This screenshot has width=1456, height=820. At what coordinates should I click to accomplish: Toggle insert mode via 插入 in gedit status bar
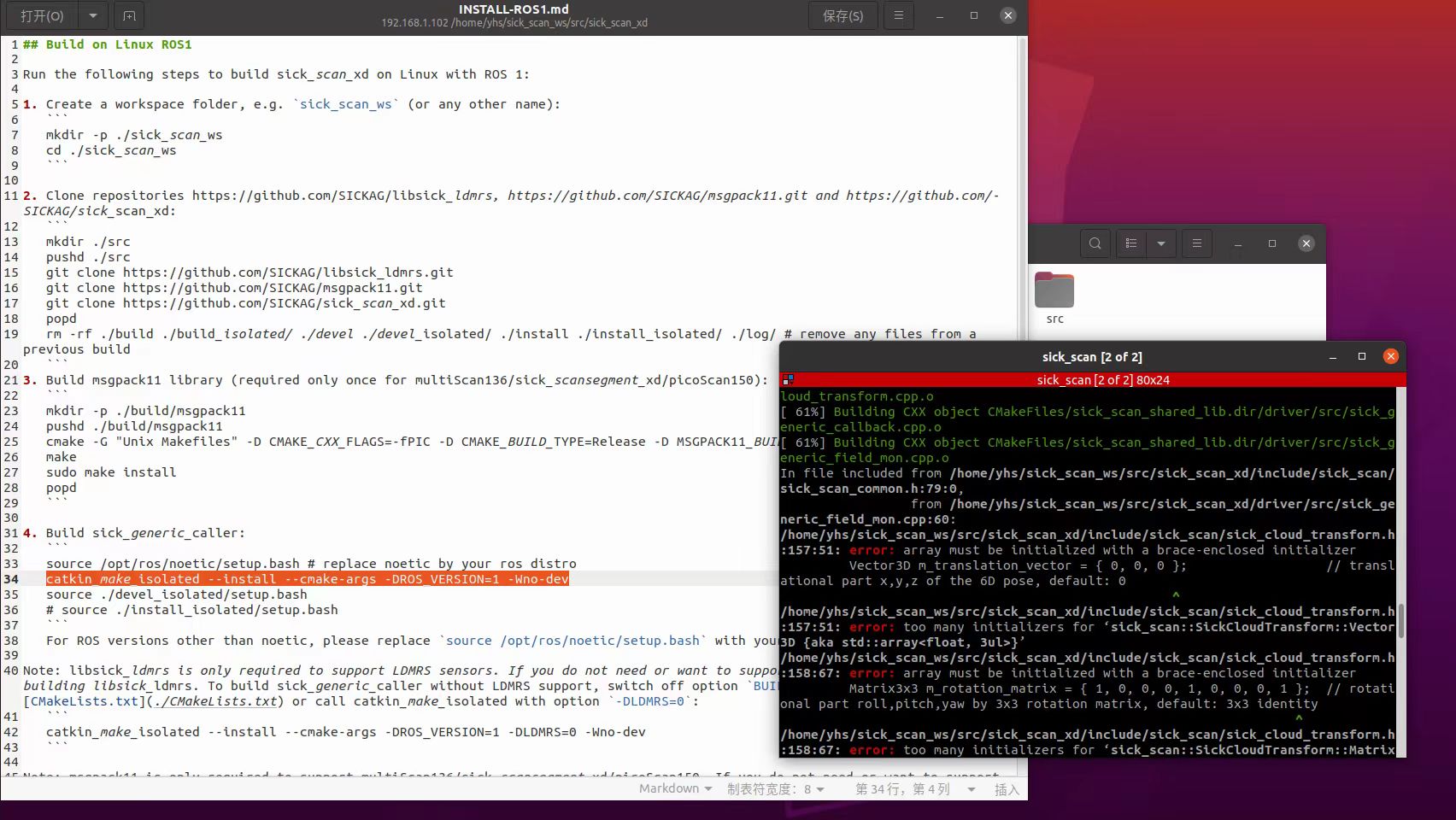[x=1007, y=789]
